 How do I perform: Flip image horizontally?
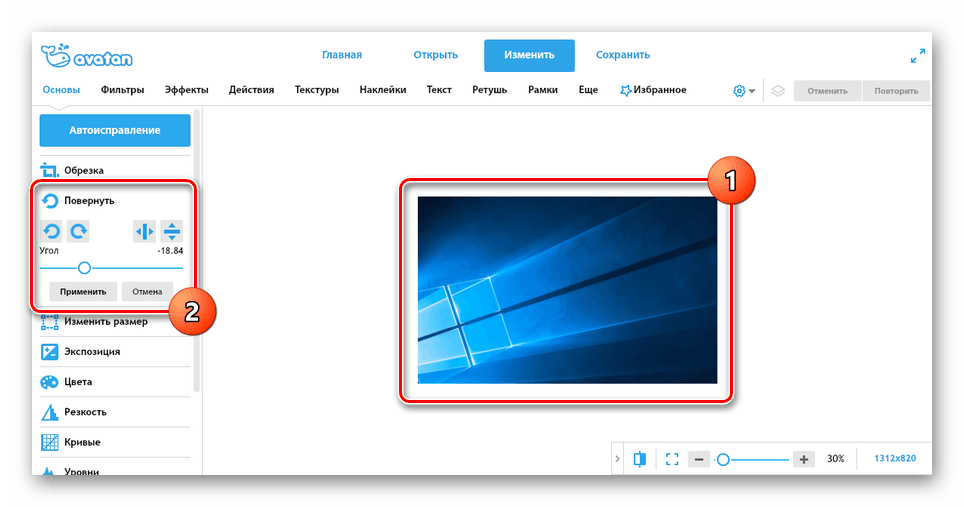coord(144,231)
